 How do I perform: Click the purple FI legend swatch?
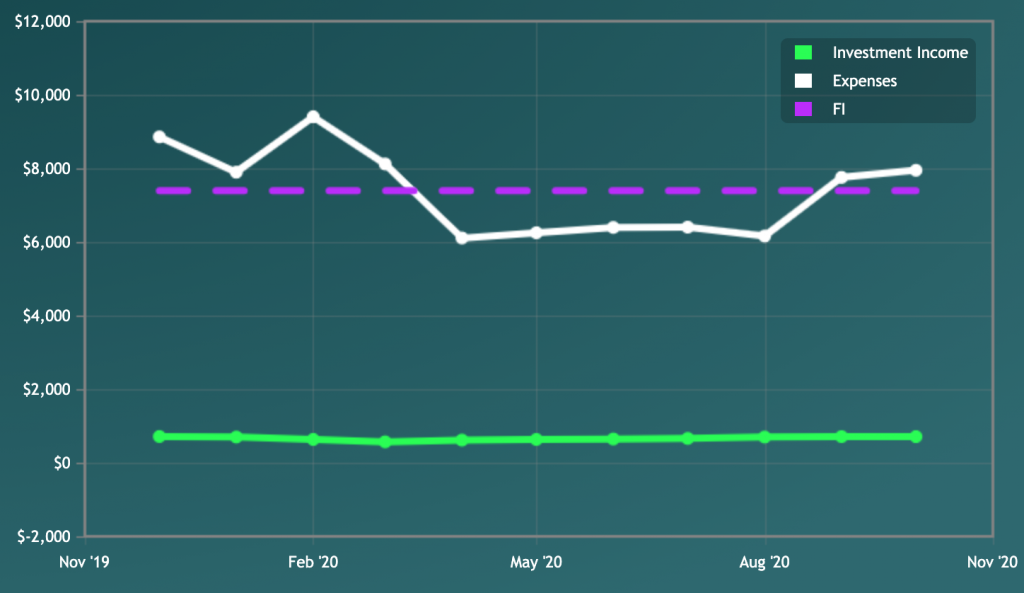coord(802,109)
